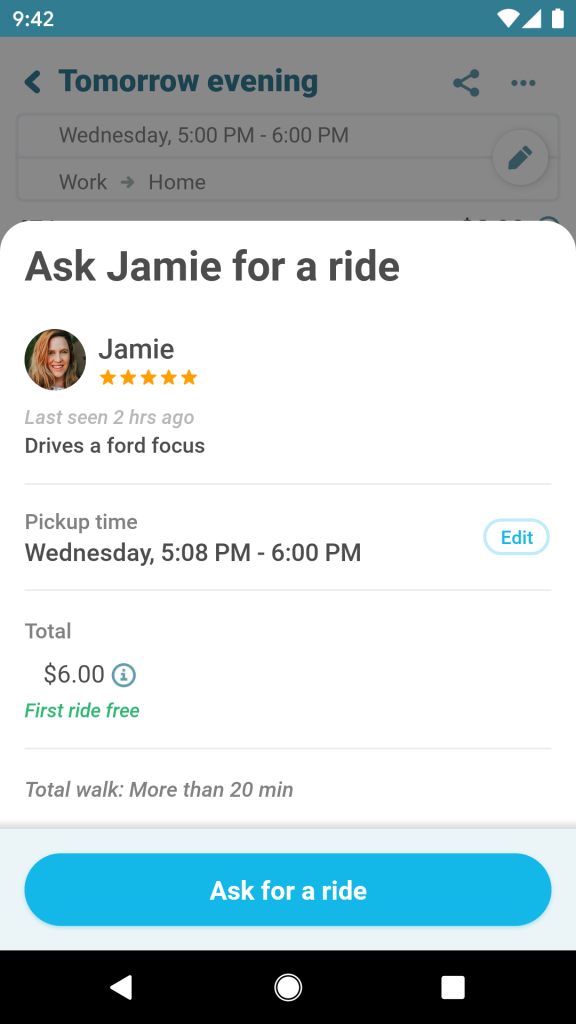Image resolution: width=576 pixels, height=1024 pixels.
Task: Tap the Wednesday 5:00 PM - 6:00 PM field
Action: click(288, 135)
